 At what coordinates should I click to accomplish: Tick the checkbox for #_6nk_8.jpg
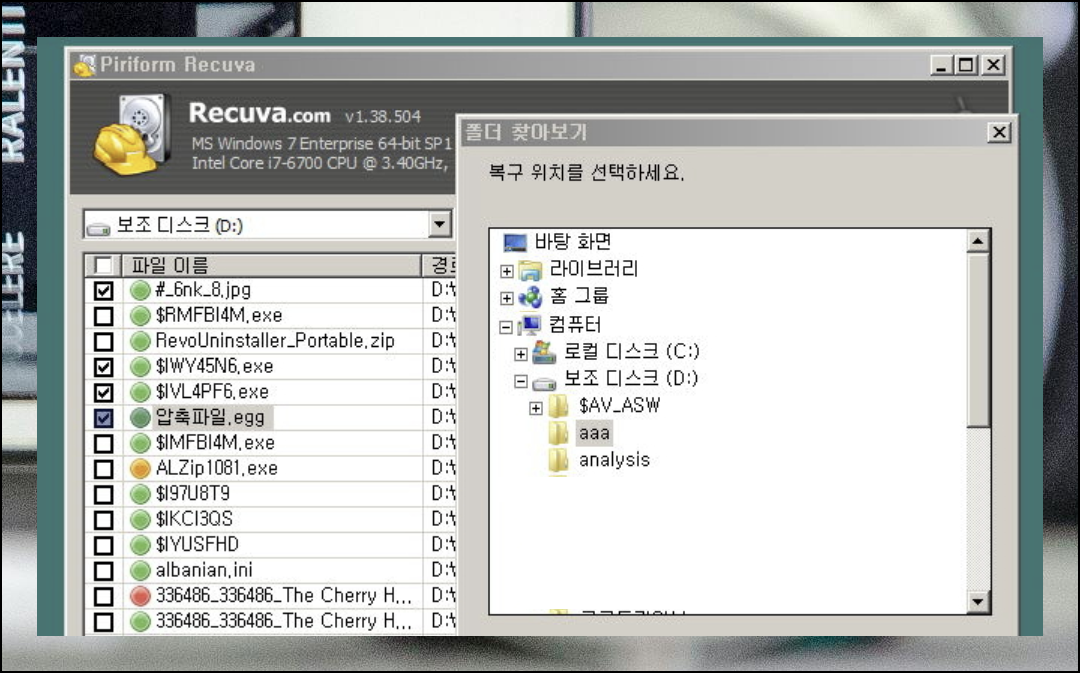coord(103,291)
